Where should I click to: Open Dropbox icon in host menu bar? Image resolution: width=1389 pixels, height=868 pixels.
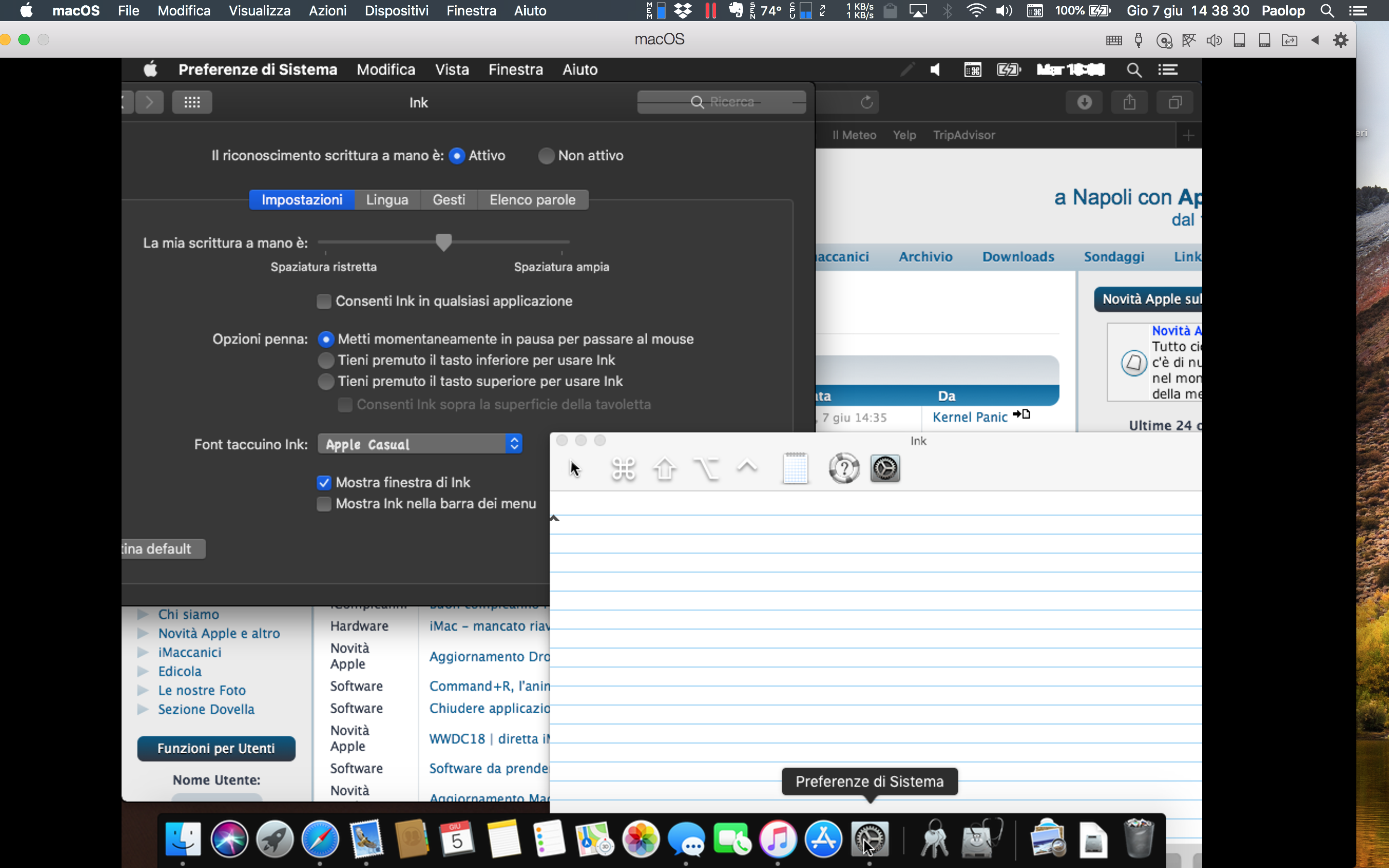coord(683,10)
